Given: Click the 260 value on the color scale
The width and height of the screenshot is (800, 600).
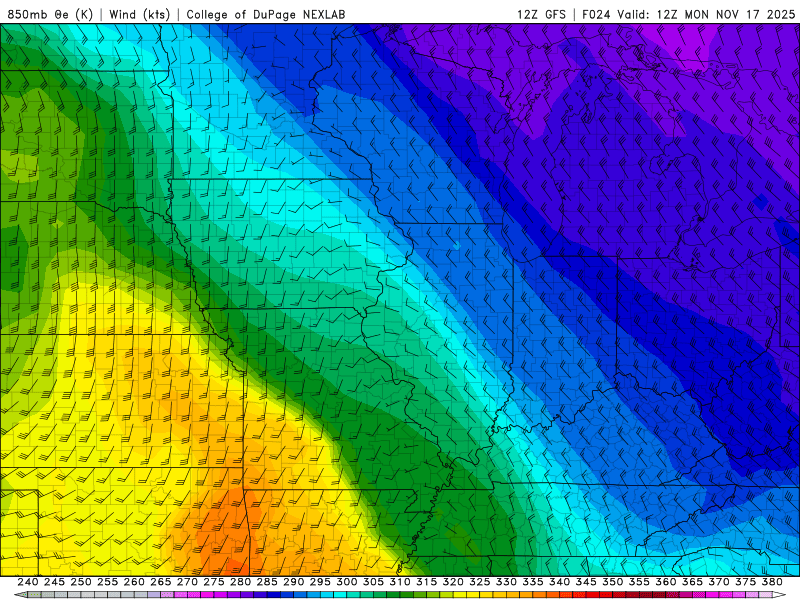Looking at the screenshot, I should (x=134, y=582).
